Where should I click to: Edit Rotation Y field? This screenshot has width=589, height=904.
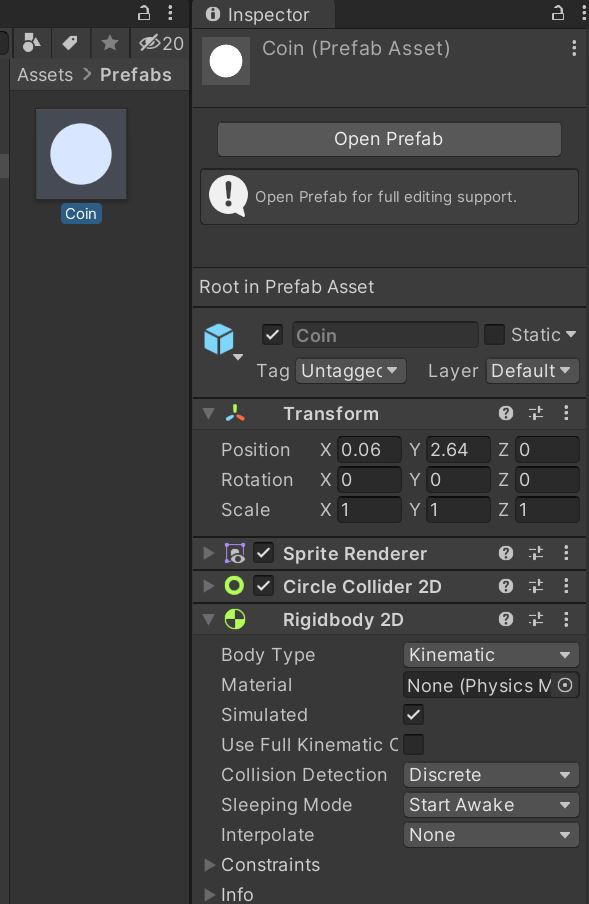coord(458,480)
